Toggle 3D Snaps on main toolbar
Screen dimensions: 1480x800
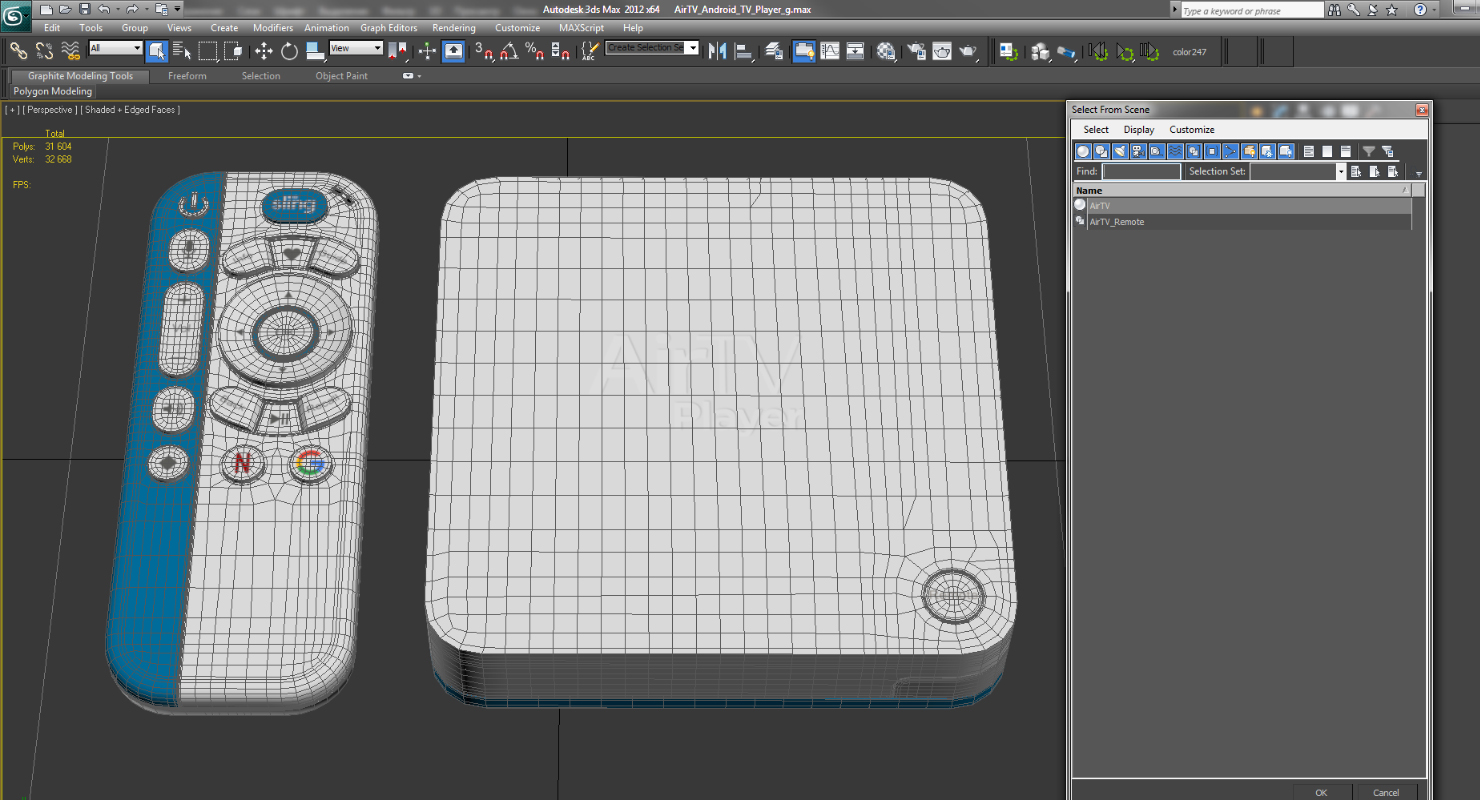pyautogui.click(x=484, y=51)
